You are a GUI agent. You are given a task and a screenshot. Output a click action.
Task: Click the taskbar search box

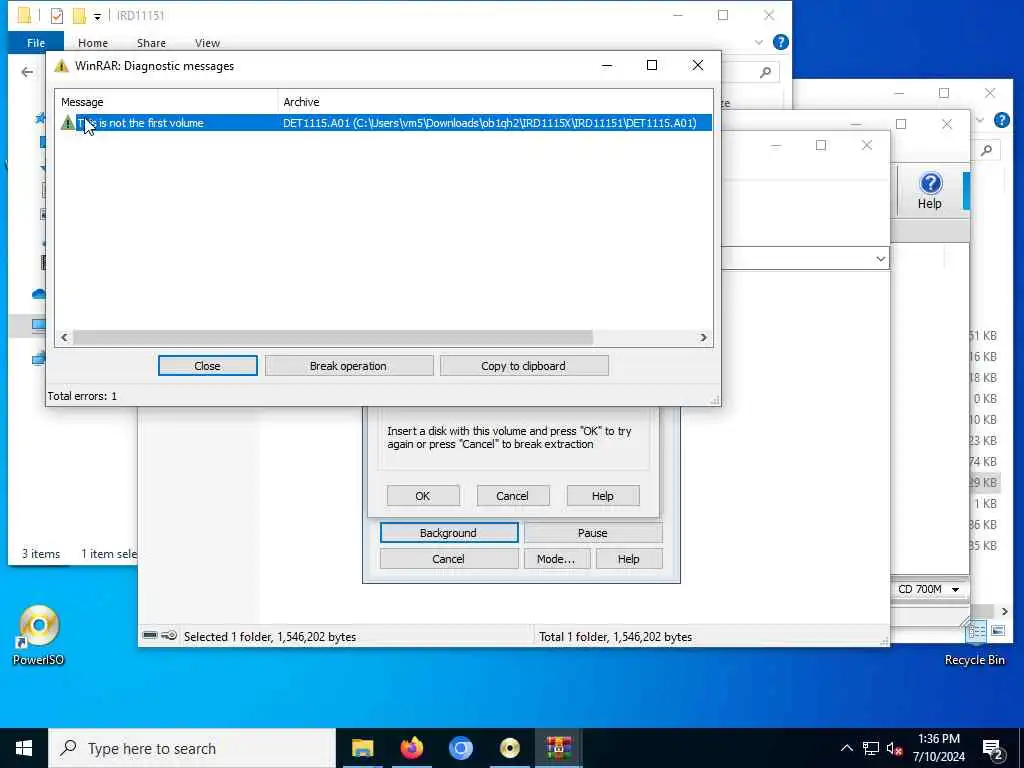click(193, 748)
